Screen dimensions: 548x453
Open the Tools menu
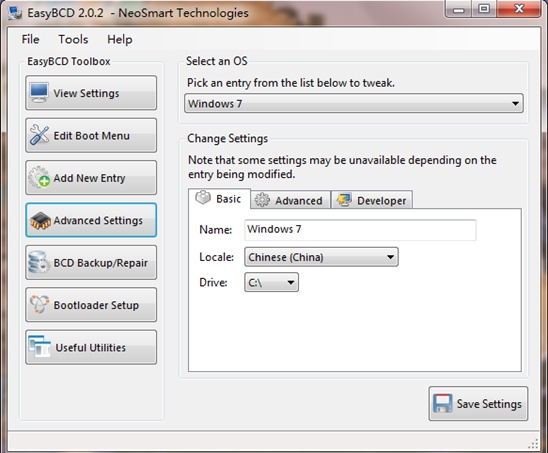[73, 39]
